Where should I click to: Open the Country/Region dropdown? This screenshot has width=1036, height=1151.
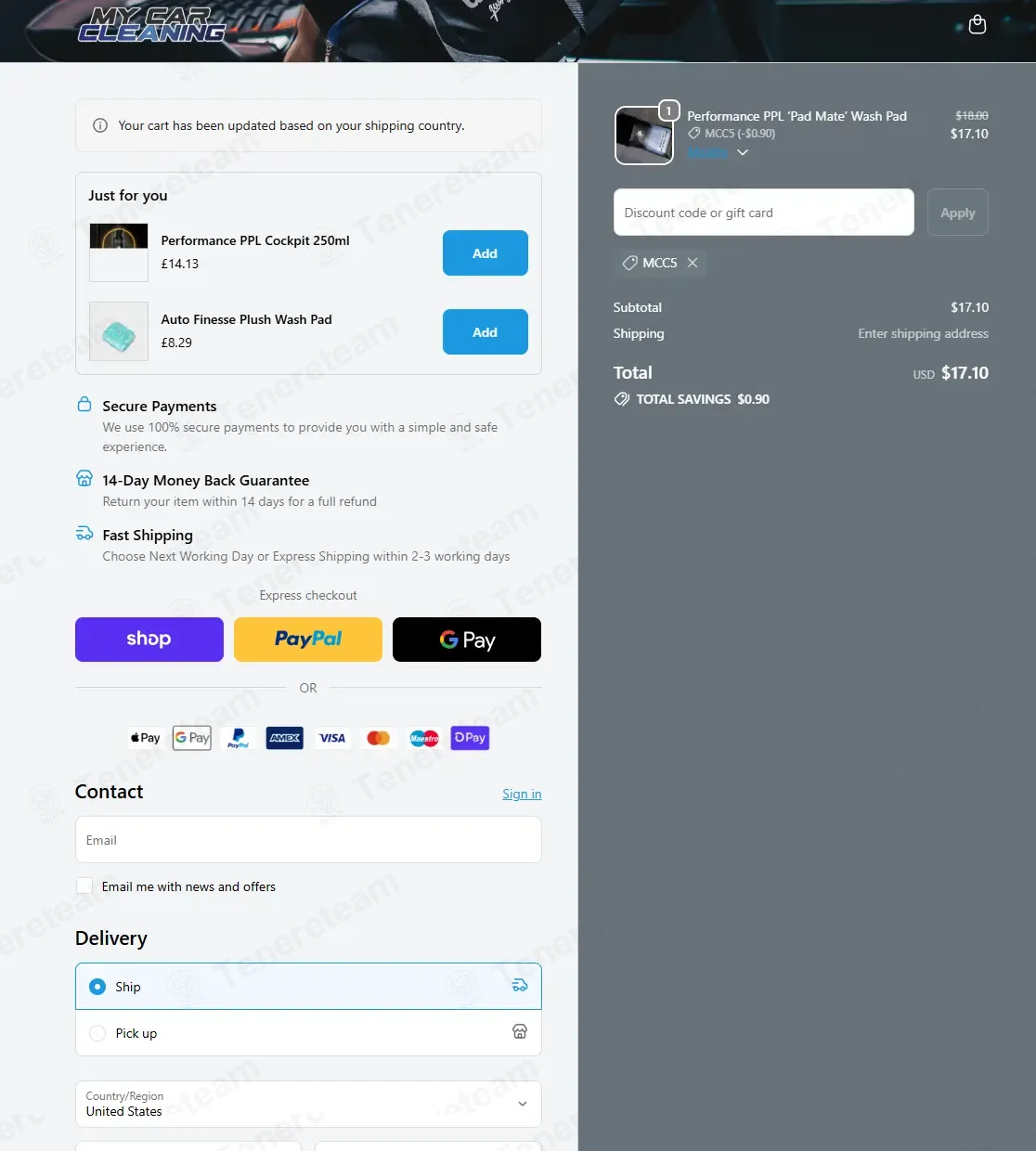tap(308, 1104)
